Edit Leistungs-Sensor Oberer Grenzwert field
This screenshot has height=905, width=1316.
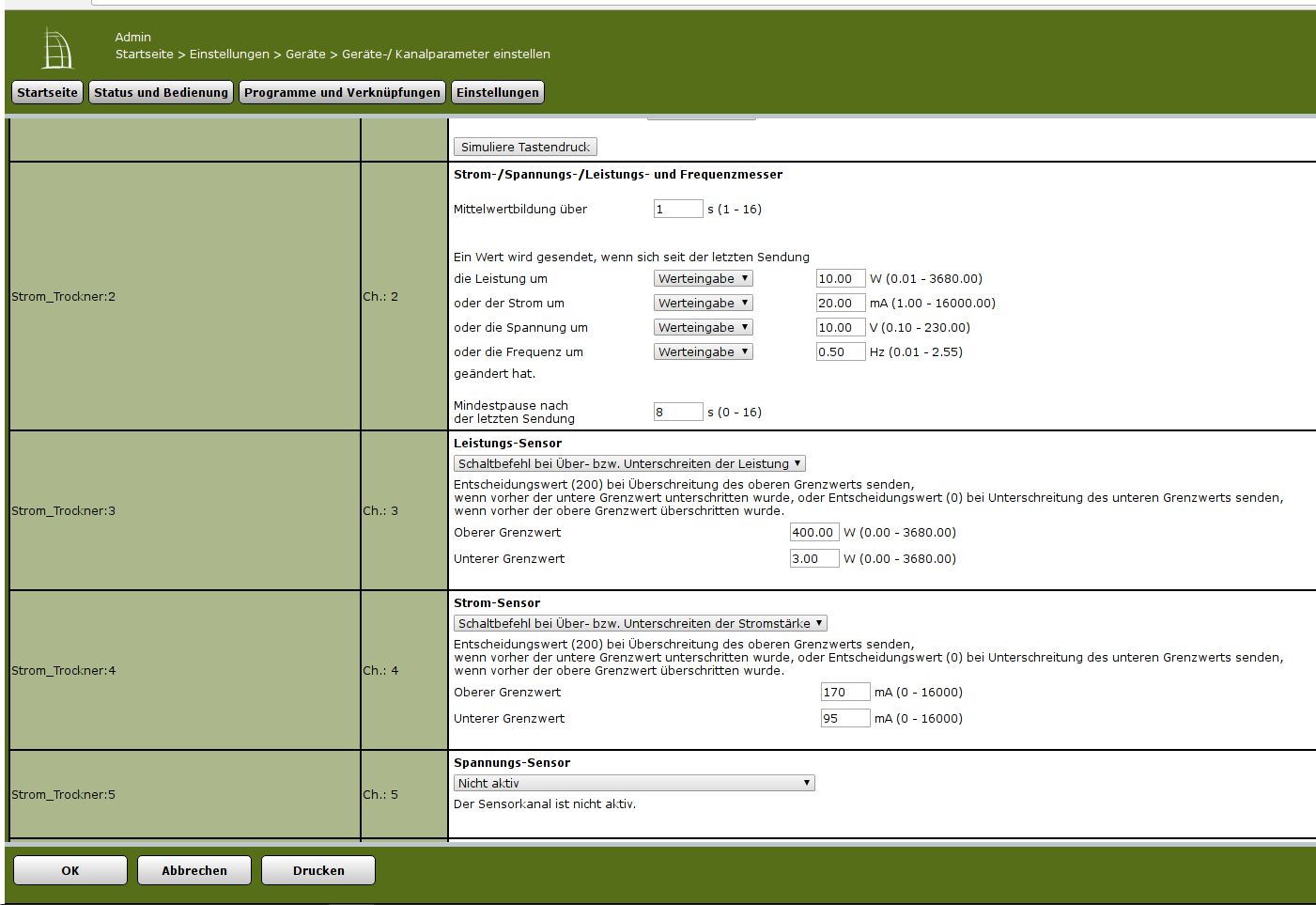814,532
